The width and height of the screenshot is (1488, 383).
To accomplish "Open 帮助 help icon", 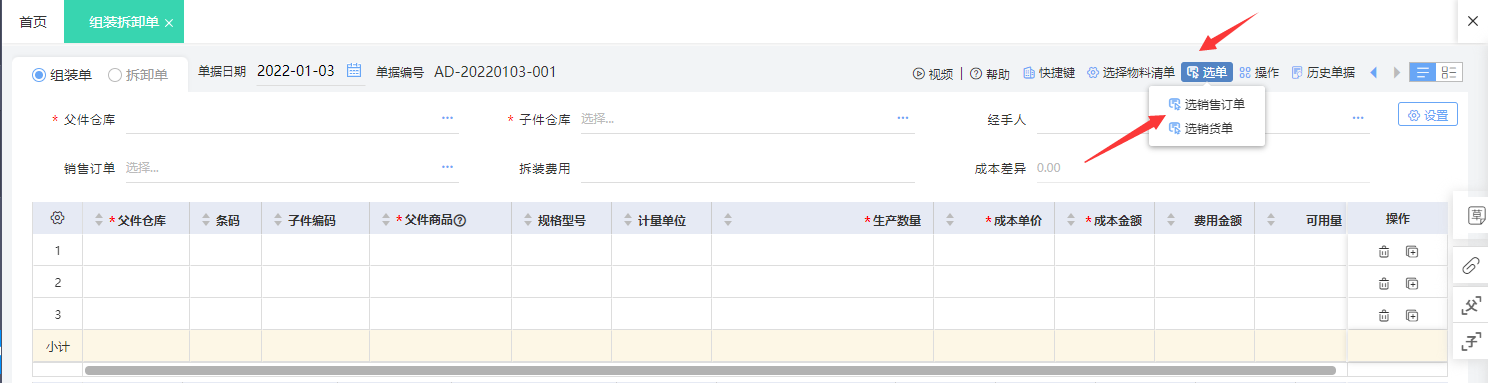I will [975, 73].
